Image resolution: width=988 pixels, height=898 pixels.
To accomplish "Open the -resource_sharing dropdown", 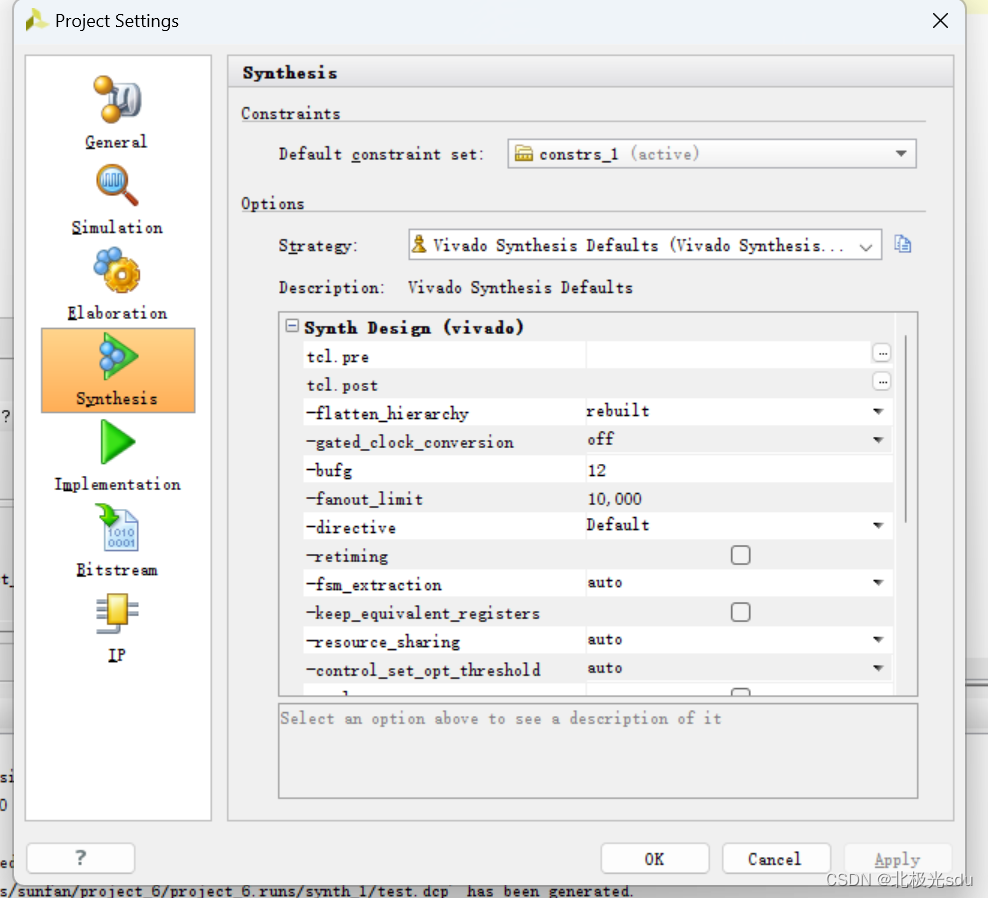I will [878, 640].
